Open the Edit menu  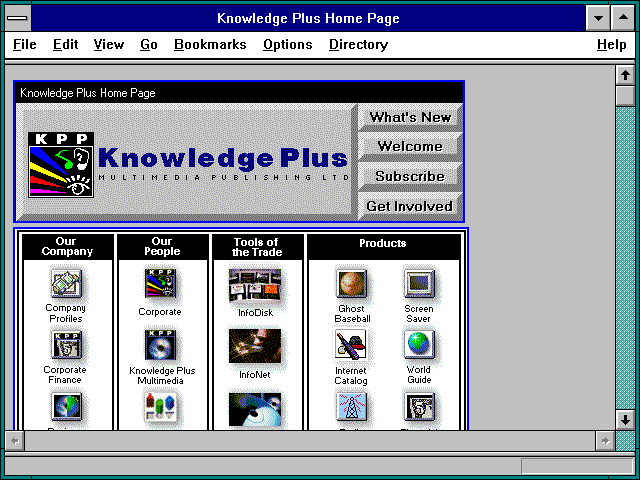coord(65,44)
